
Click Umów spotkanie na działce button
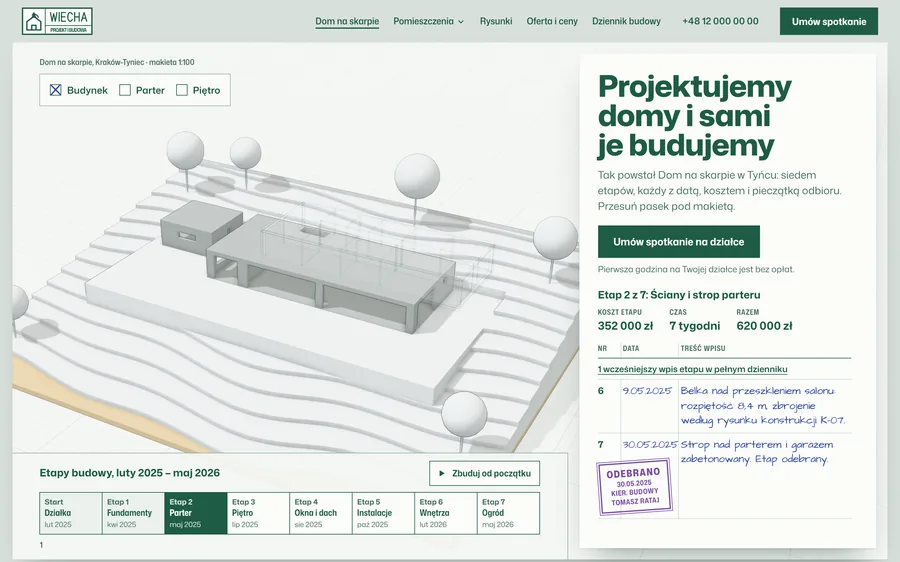coord(678,242)
